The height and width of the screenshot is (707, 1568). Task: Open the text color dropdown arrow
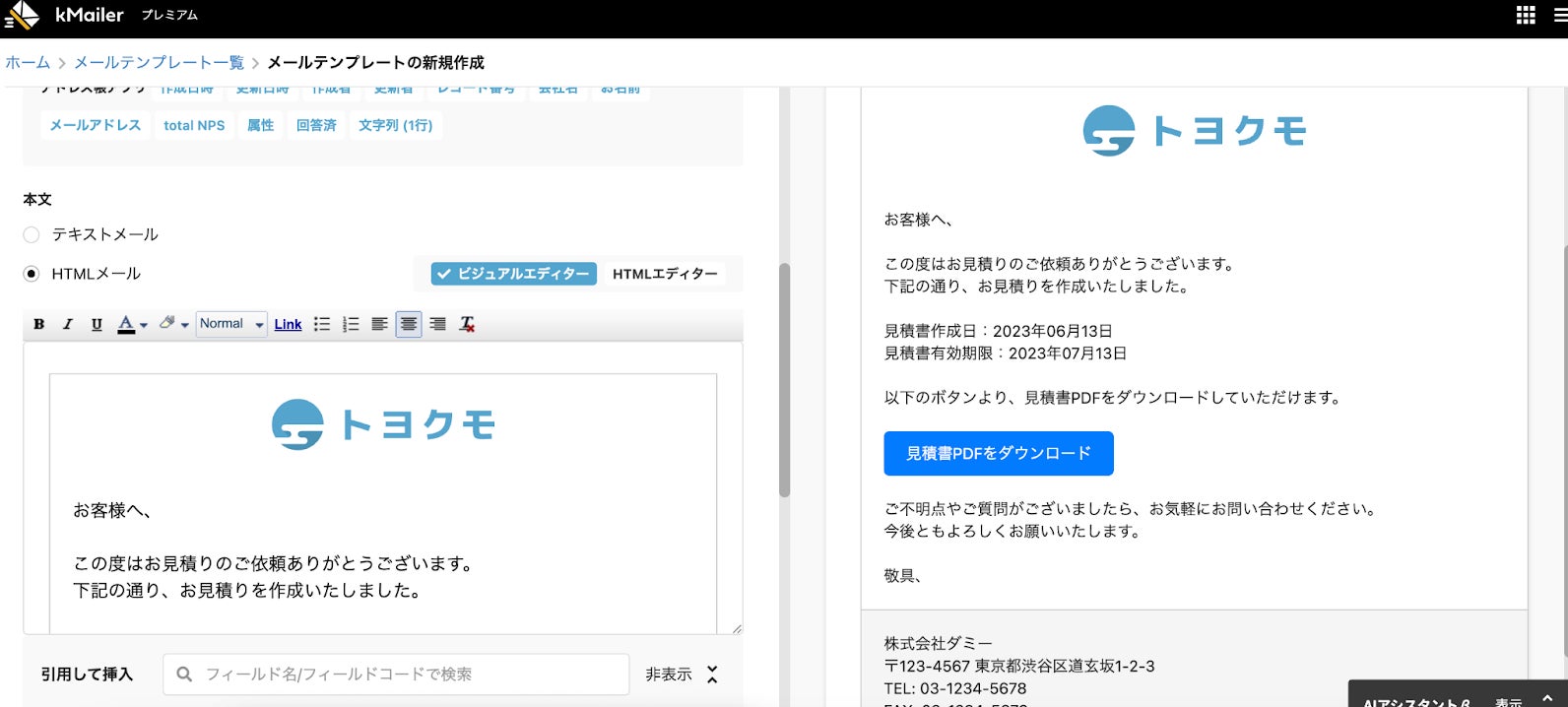pyautogui.click(x=144, y=325)
